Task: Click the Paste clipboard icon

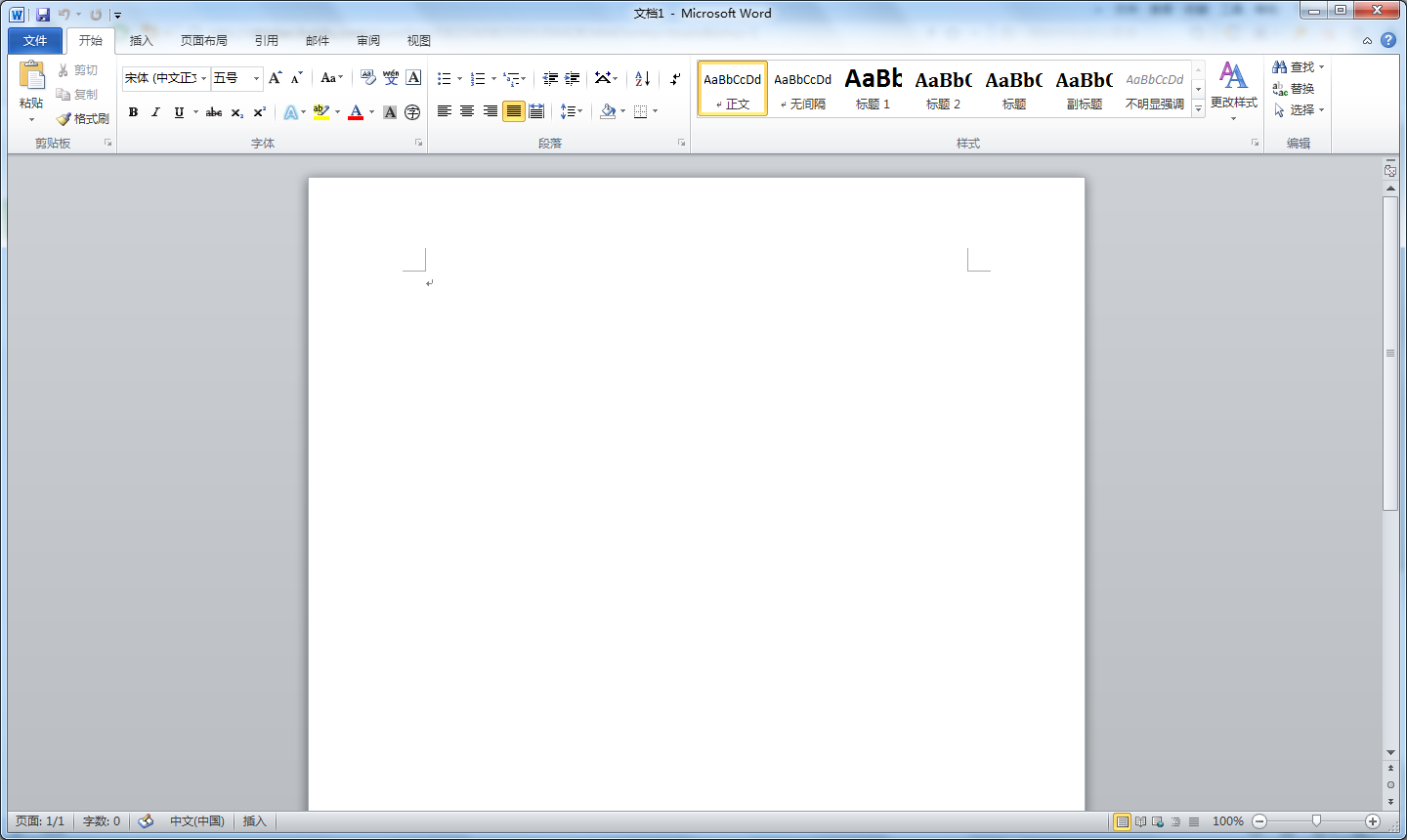Action: [x=31, y=75]
